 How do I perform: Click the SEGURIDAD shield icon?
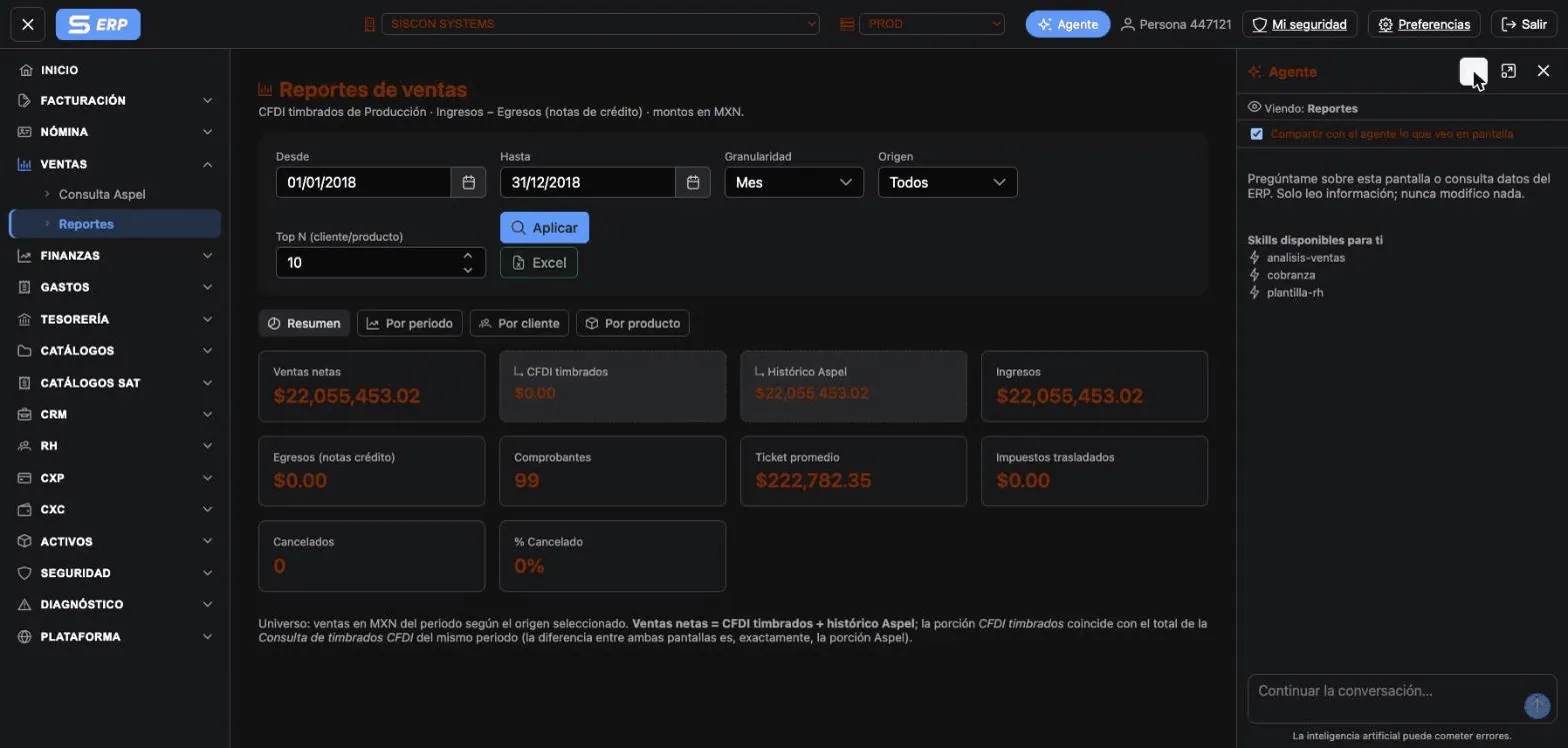tap(26, 573)
